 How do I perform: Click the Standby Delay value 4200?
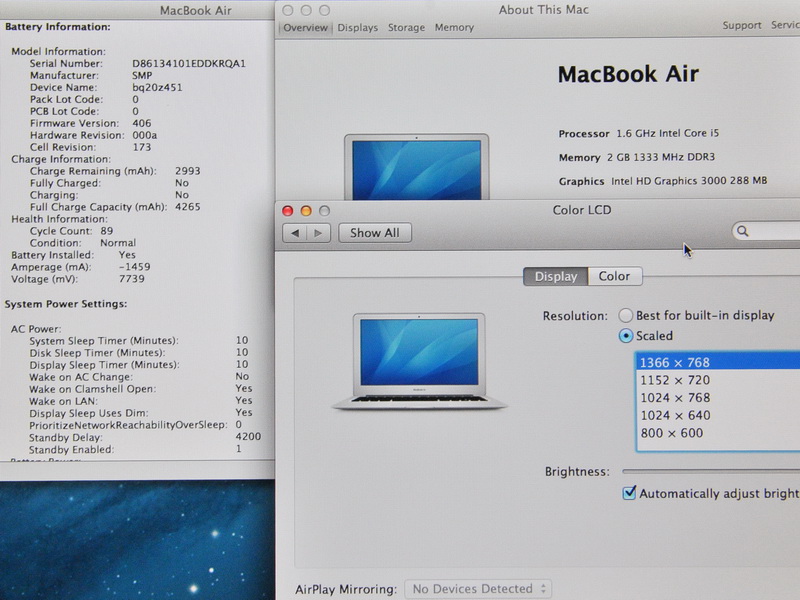coord(248,437)
